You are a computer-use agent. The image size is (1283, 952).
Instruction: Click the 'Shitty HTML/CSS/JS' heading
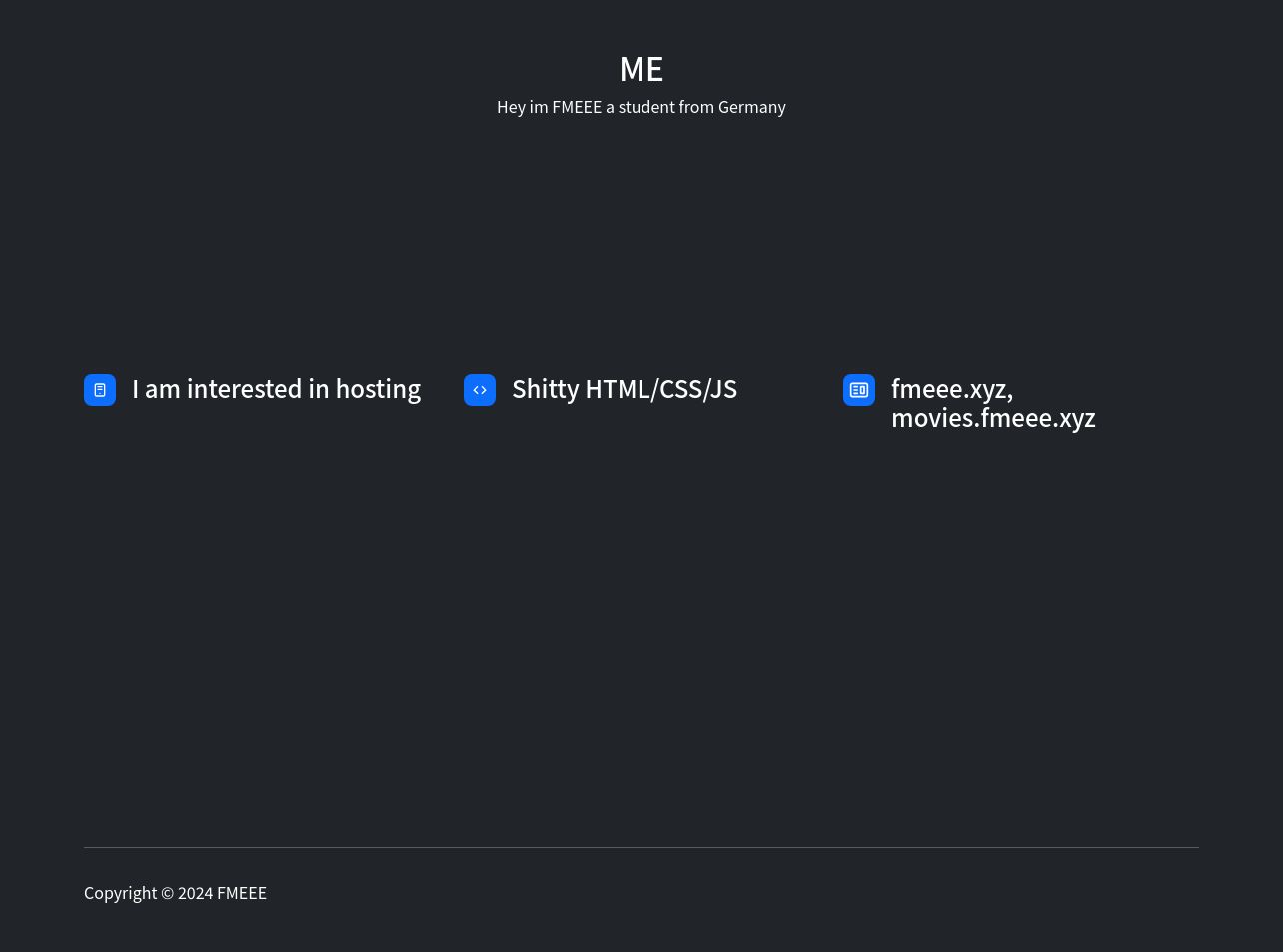(624, 389)
